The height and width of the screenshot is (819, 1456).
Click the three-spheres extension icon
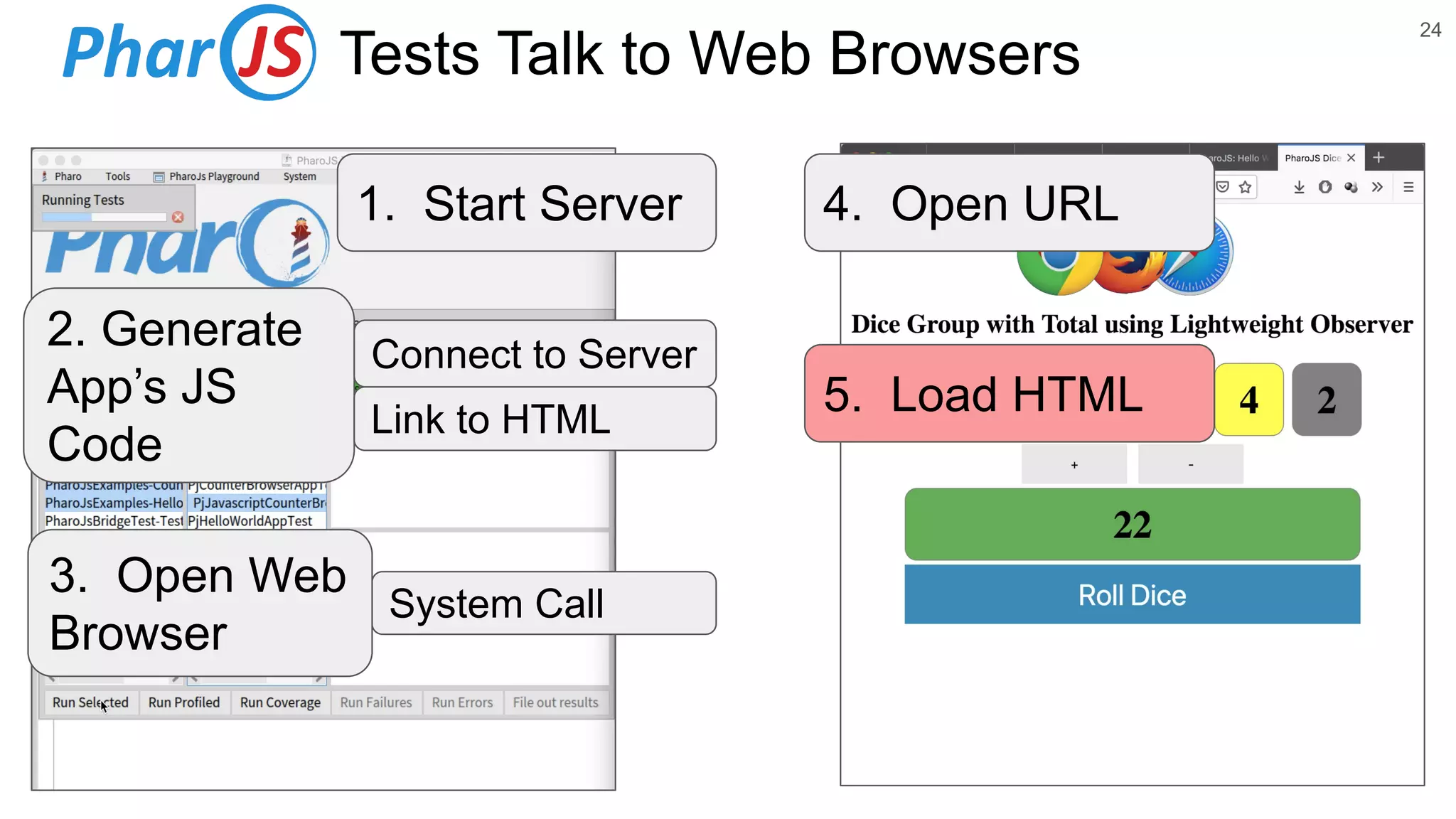tap(1351, 187)
